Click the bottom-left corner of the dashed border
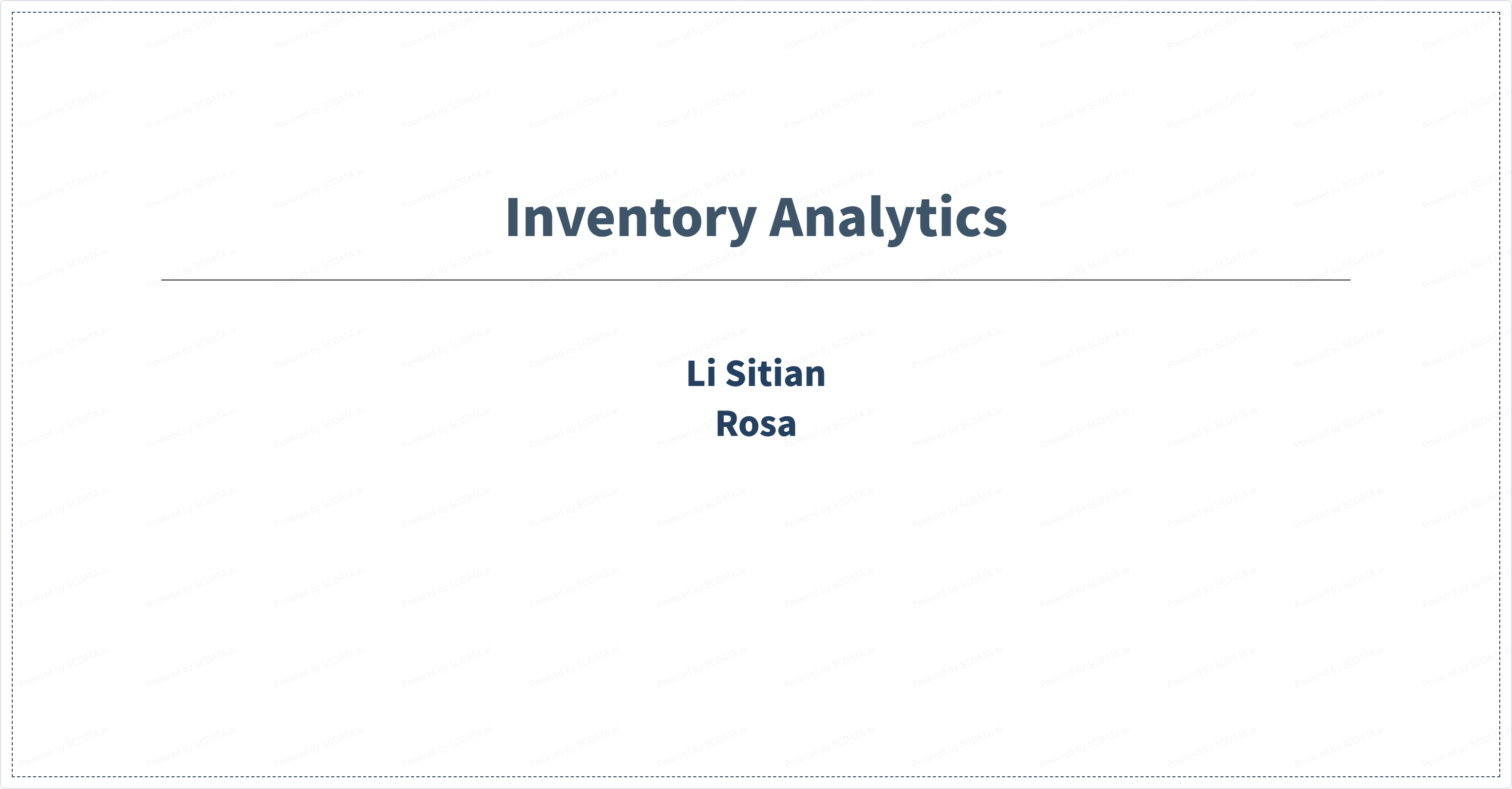1512x789 pixels. coord(12,777)
